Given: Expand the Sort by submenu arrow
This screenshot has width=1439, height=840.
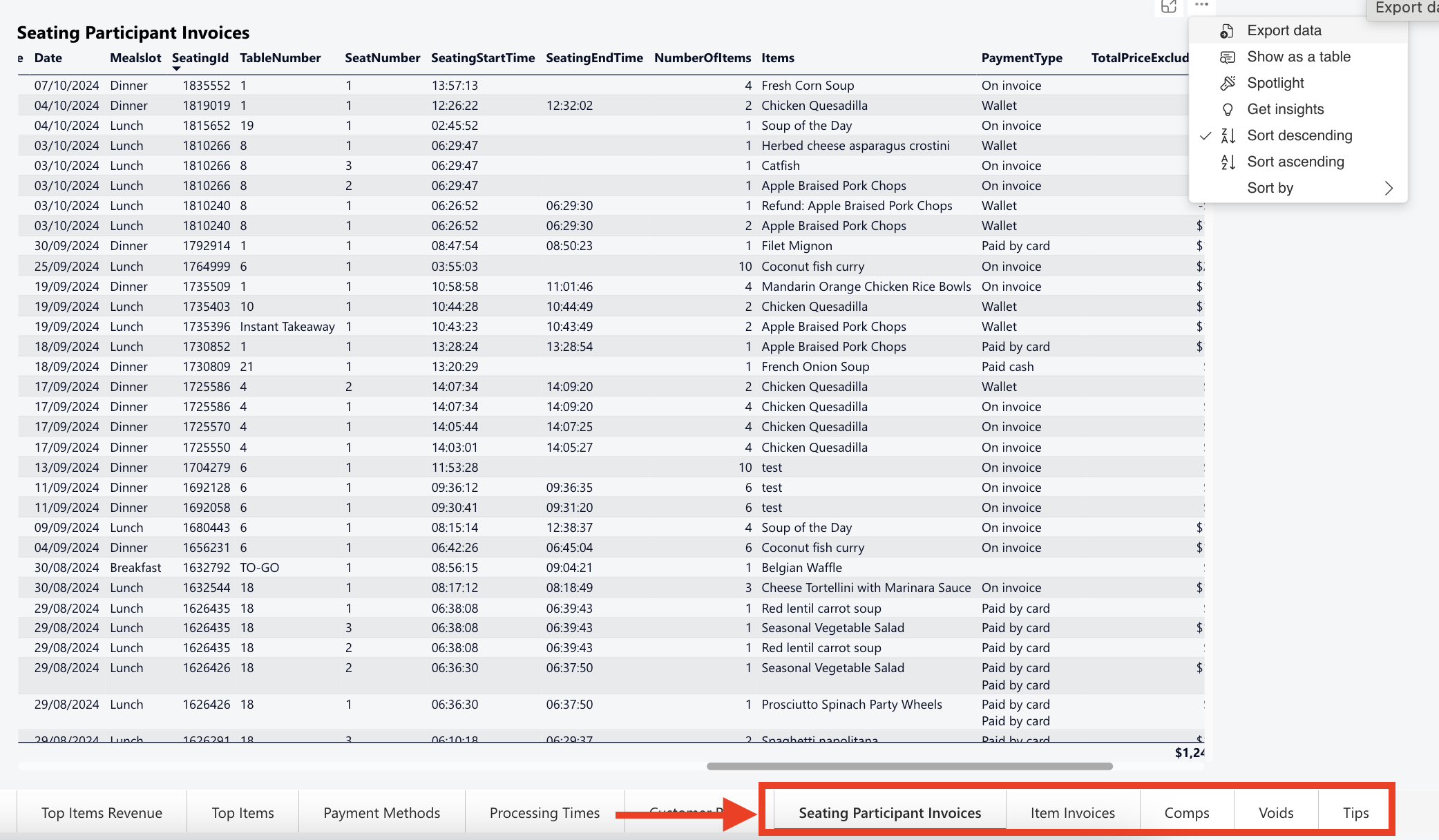Looking at the screenshot, I should click(x=1389, y=189).
